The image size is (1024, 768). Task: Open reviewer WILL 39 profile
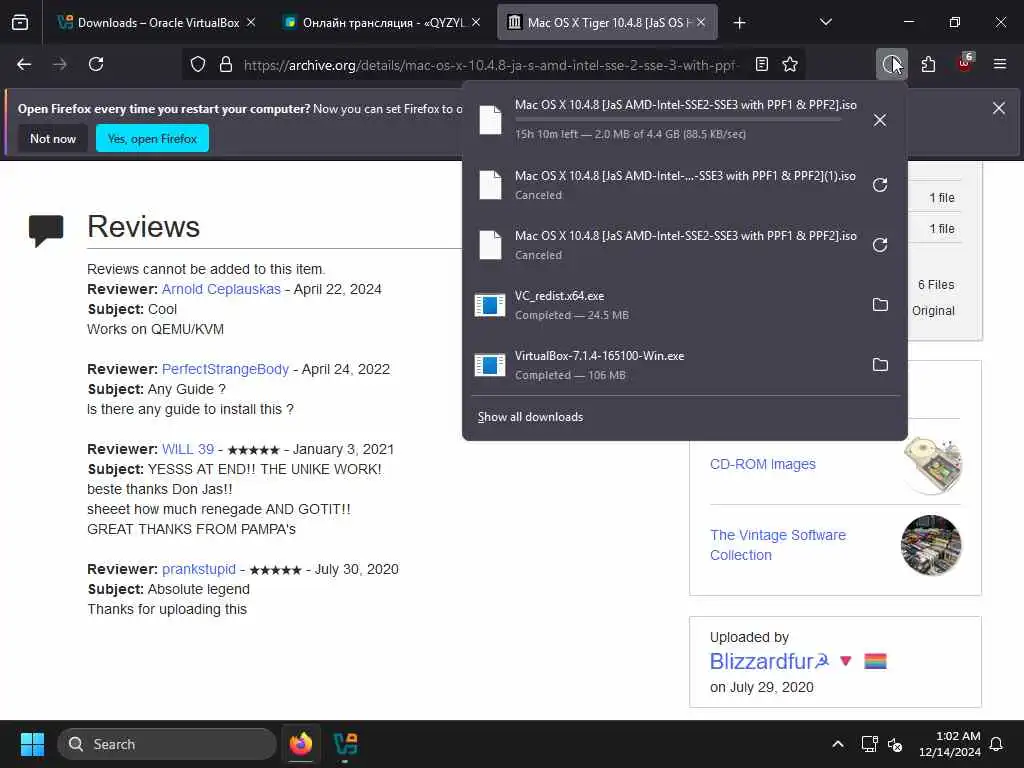(187, 449)
